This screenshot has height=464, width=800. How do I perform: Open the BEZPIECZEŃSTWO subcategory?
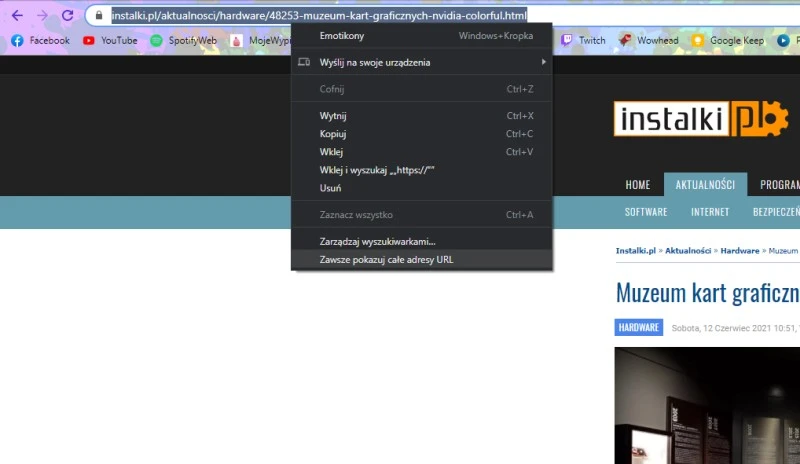[776, 212]
